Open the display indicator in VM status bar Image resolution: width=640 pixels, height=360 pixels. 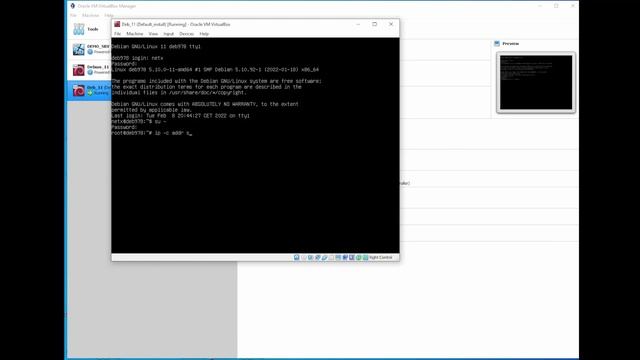click(x=338, y=258)
